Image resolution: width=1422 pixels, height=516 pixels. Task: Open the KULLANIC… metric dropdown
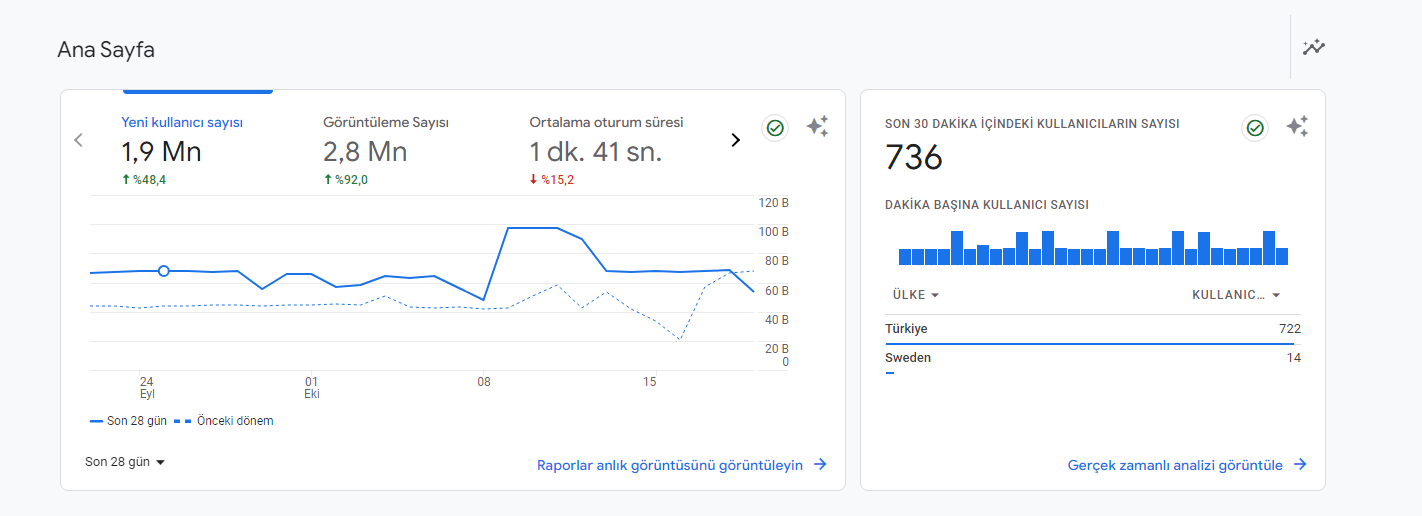coord(1236,295)
